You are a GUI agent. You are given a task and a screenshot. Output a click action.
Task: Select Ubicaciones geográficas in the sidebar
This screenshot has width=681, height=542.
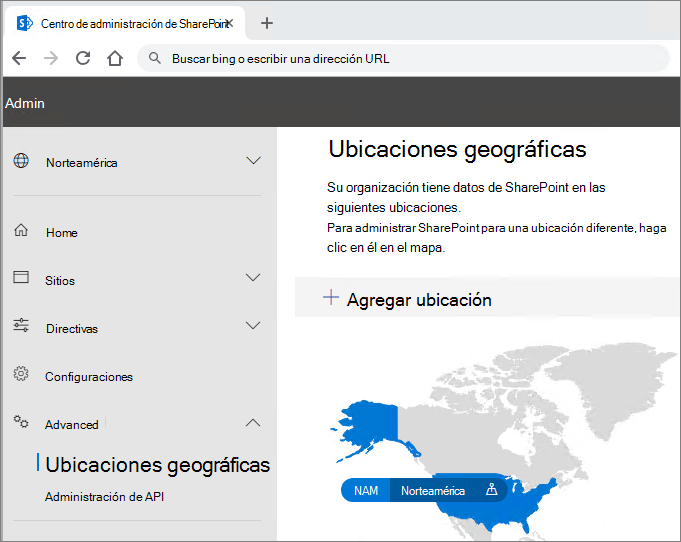158,465
